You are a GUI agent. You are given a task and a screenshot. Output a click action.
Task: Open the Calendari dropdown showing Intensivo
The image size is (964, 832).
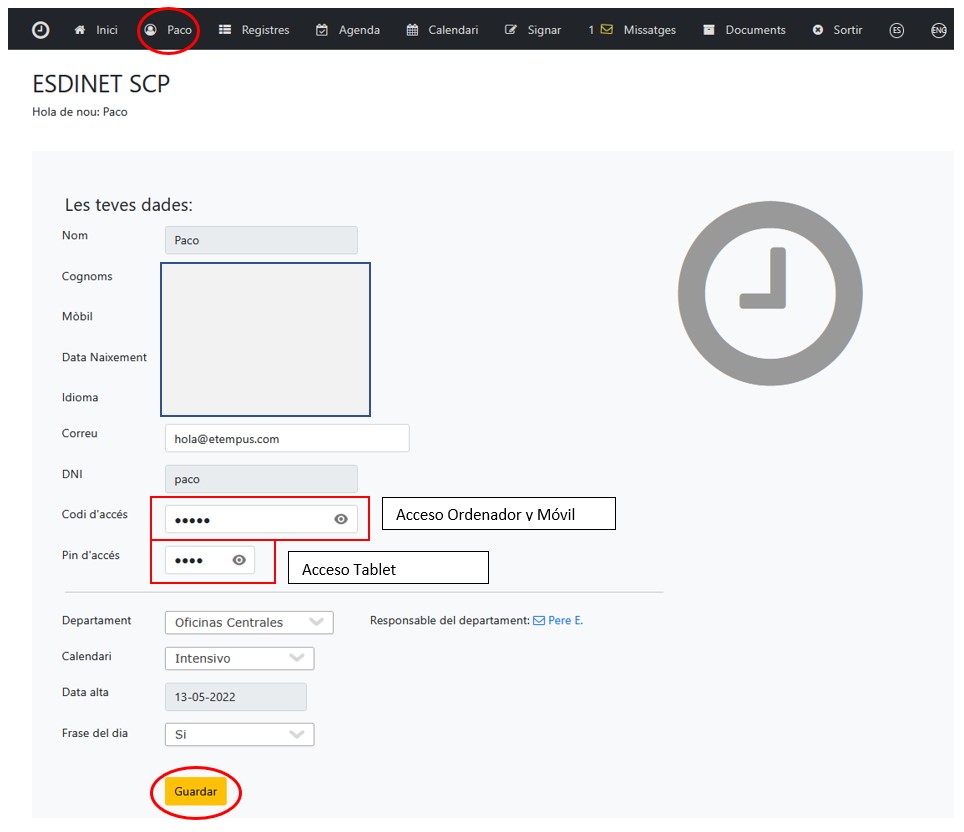coord(239,659)
